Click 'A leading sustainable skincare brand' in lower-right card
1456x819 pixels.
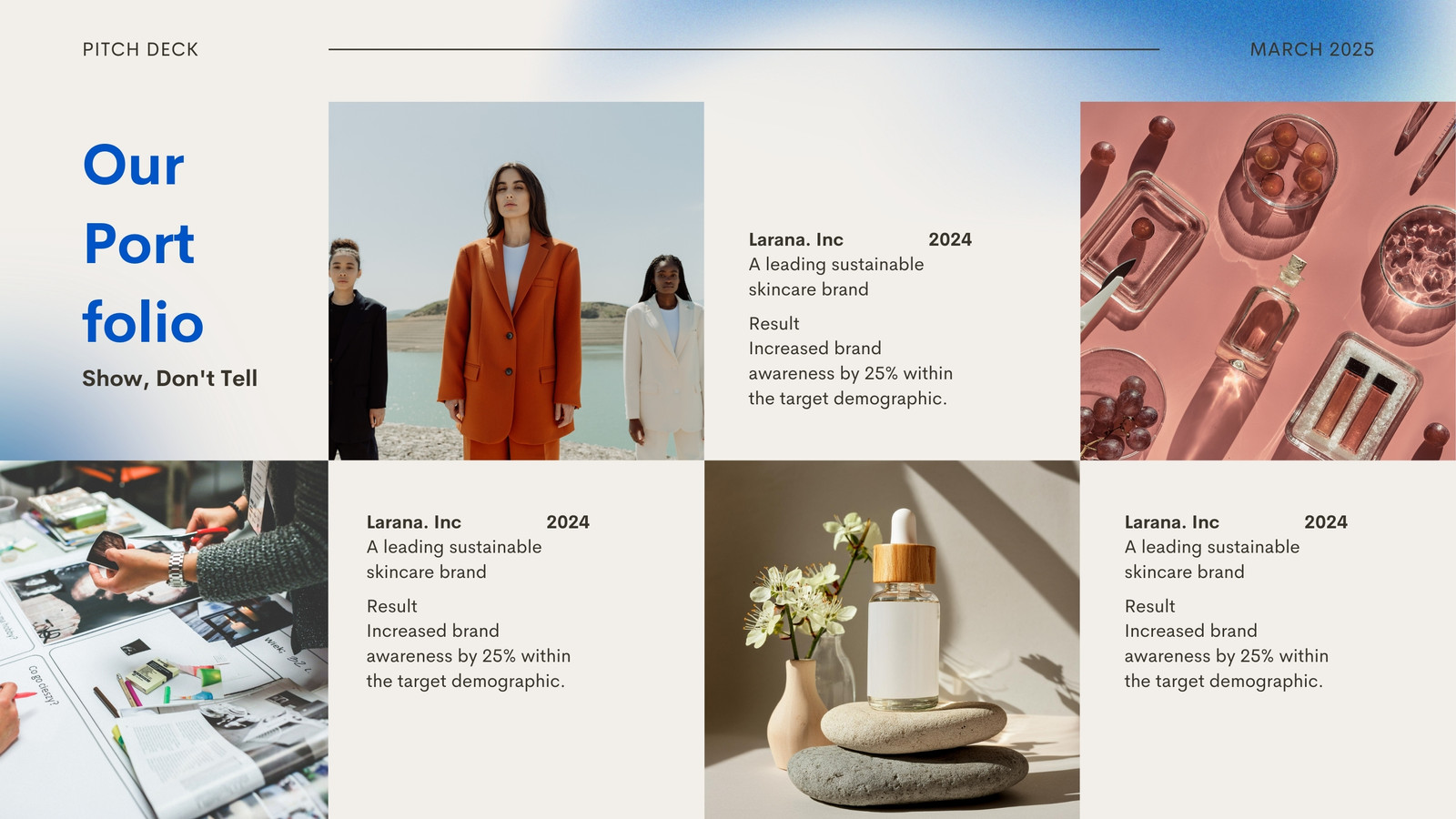tap(1212, 560)
